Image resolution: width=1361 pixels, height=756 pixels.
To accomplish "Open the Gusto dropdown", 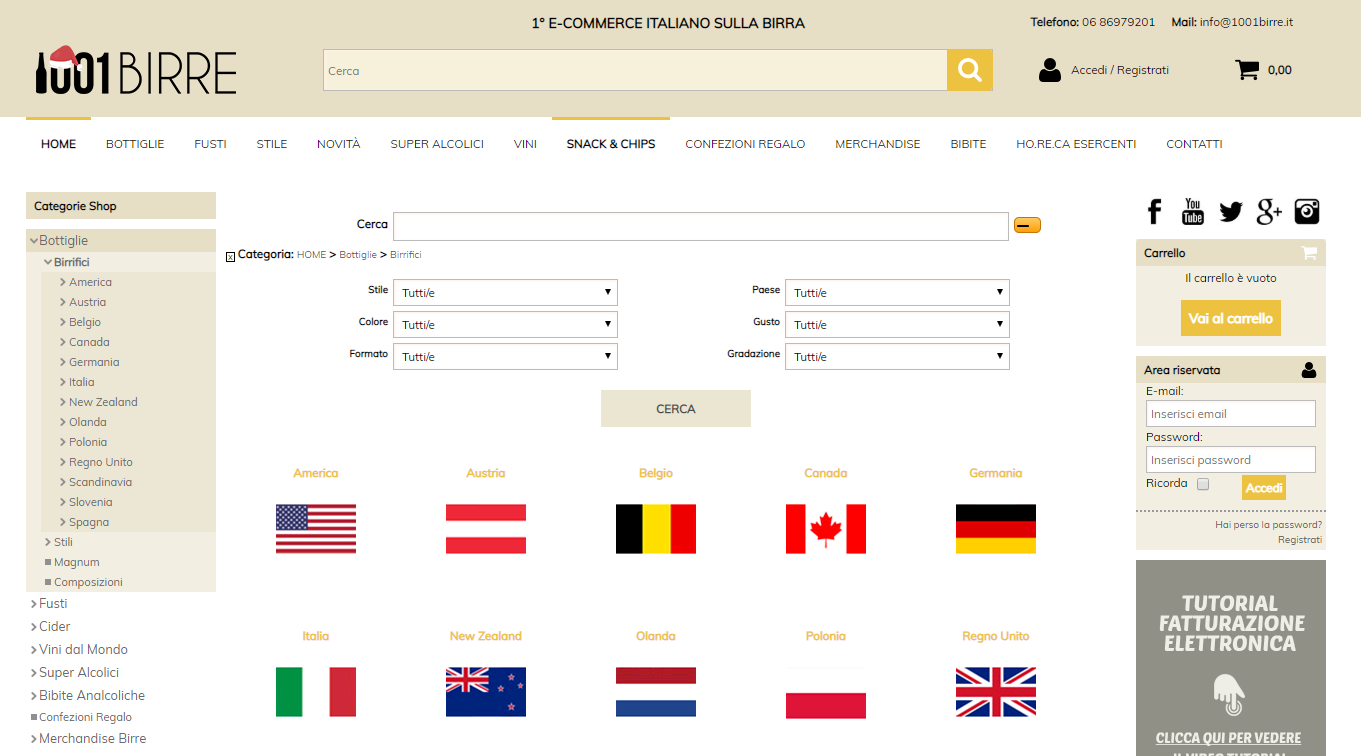I will (897, 325).
